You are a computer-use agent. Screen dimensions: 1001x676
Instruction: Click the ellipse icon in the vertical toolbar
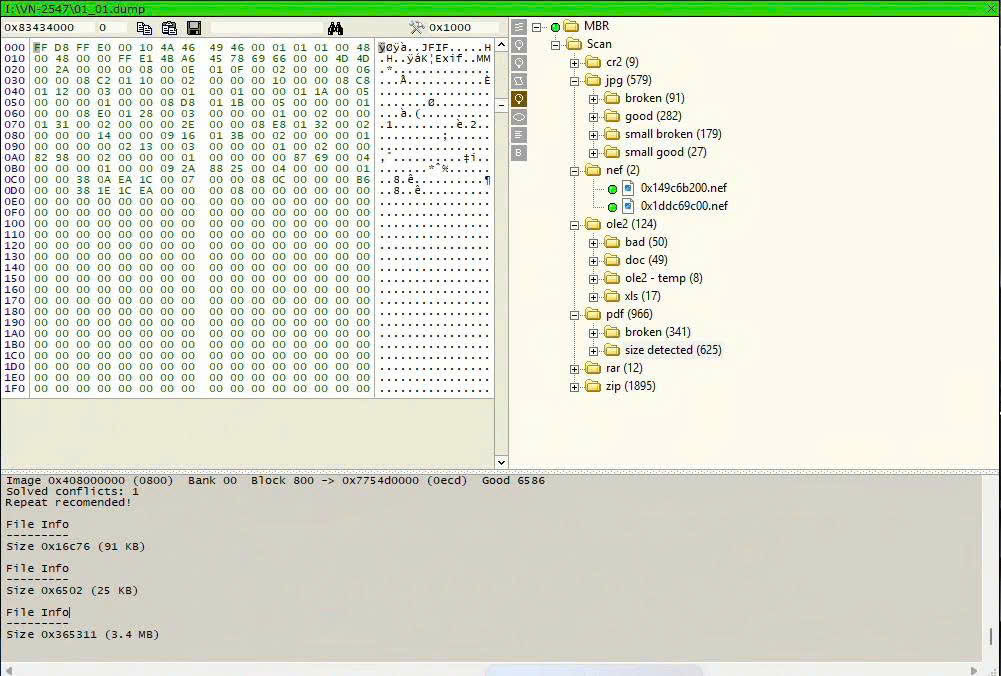point(519,117)
